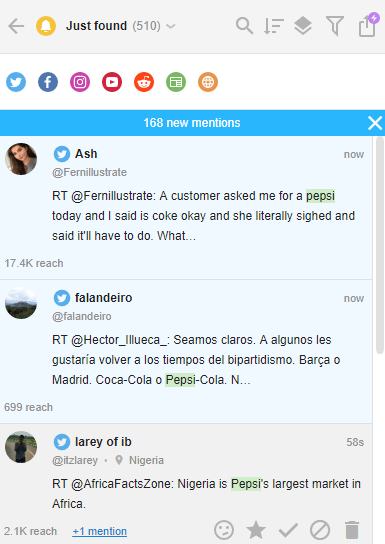Open the sort order options icon
Screen dimensions: 385x544
pyautogui.click(x=274, y=26)
